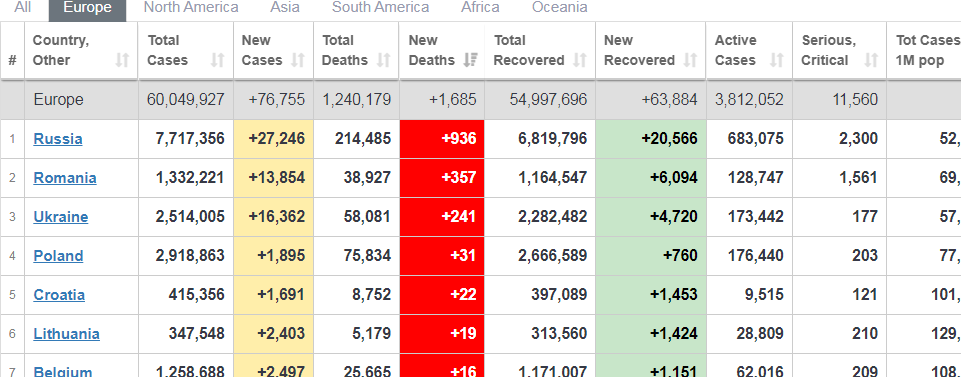961x377 pixels.
Task: Select Ukraine new cases value +16,362
Action: (x=276, y=217)
